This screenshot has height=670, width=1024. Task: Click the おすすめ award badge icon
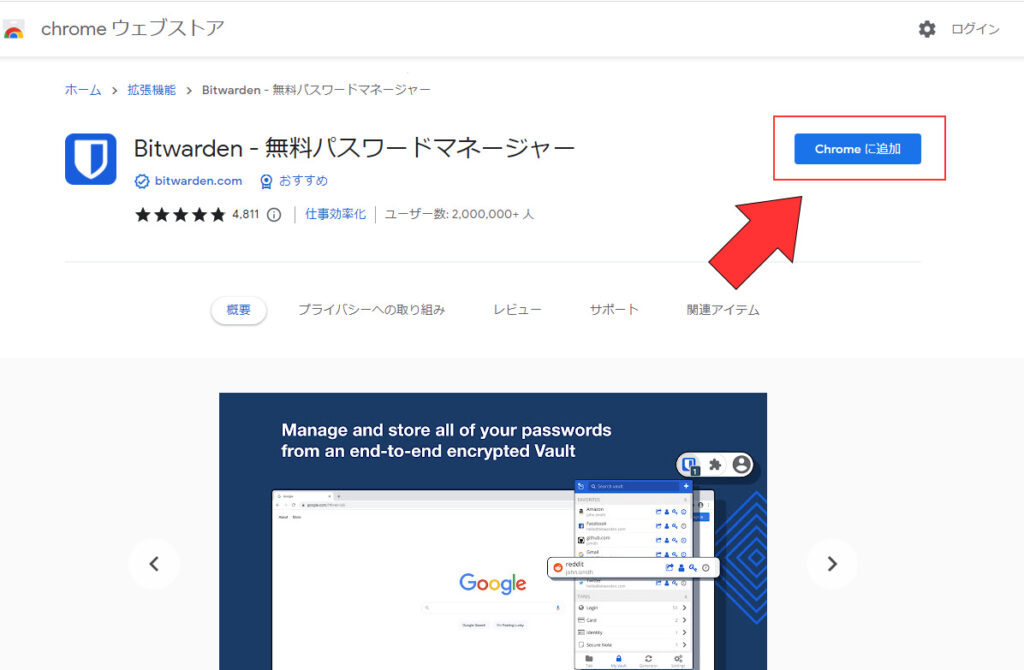[266, 181]
